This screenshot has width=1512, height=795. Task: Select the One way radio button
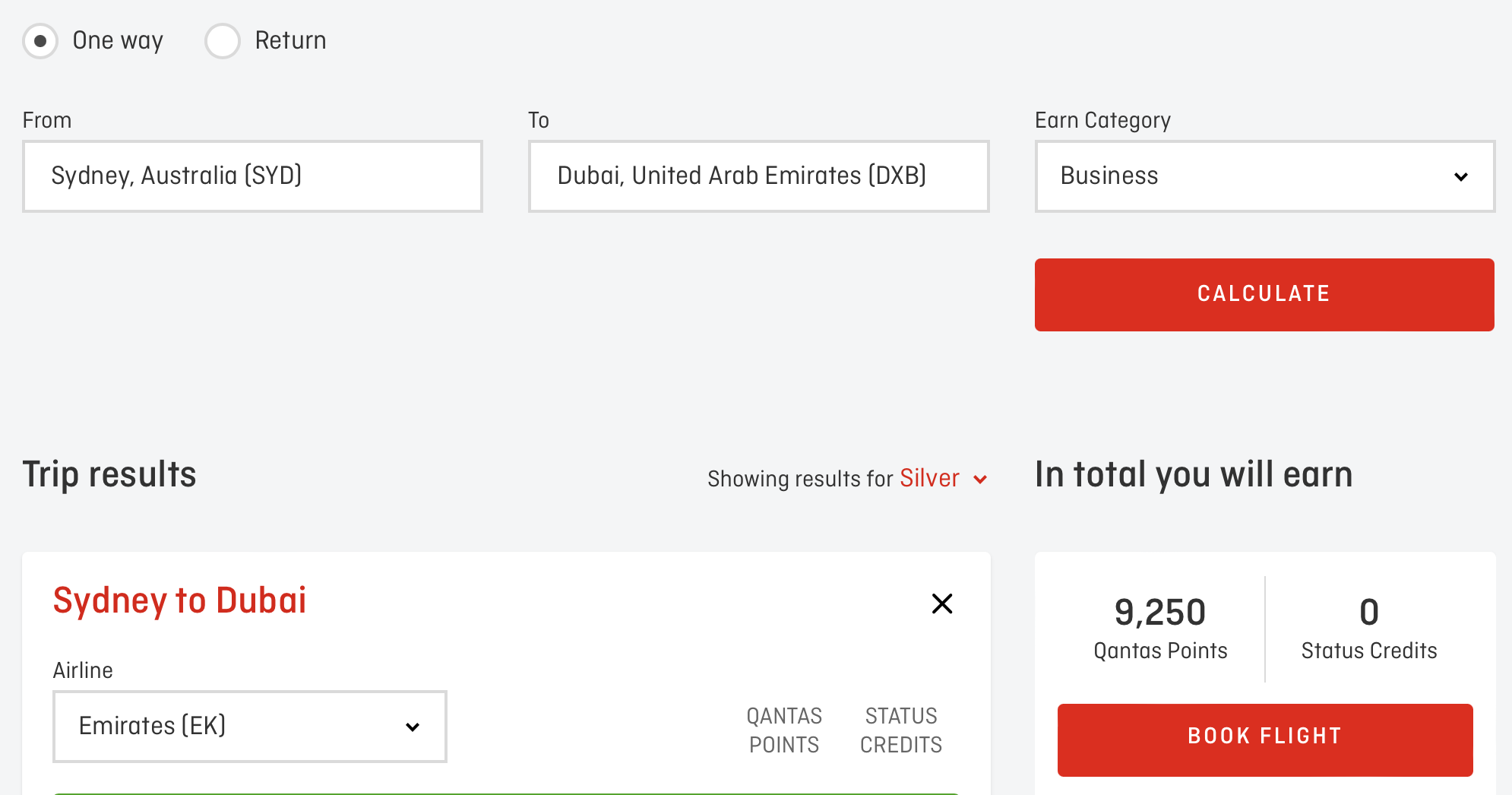click(x=40, y=41)
